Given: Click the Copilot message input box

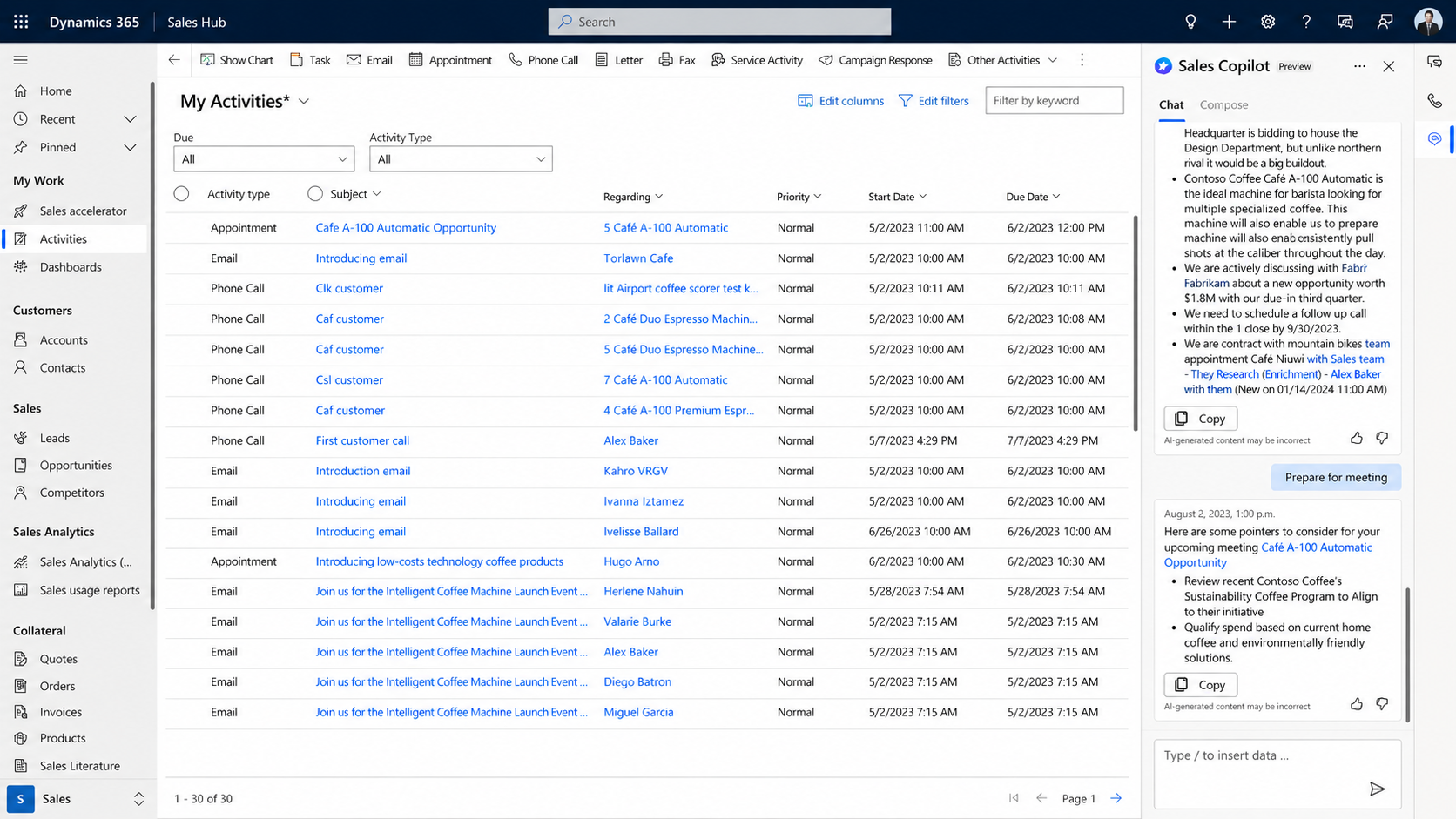Looking at the screenshot, I should pyautogui.click(x=1277, y=774).
